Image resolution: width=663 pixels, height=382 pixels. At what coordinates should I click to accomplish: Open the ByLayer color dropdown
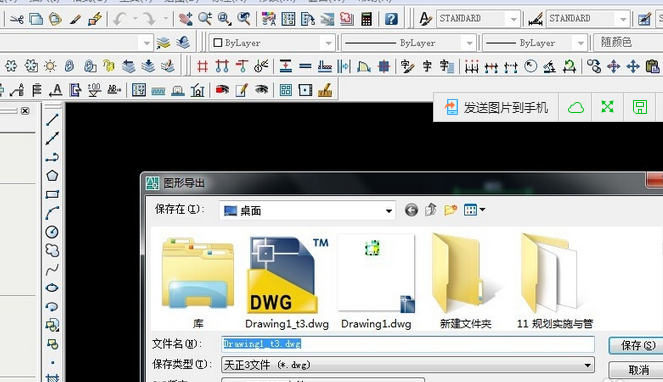328,43
